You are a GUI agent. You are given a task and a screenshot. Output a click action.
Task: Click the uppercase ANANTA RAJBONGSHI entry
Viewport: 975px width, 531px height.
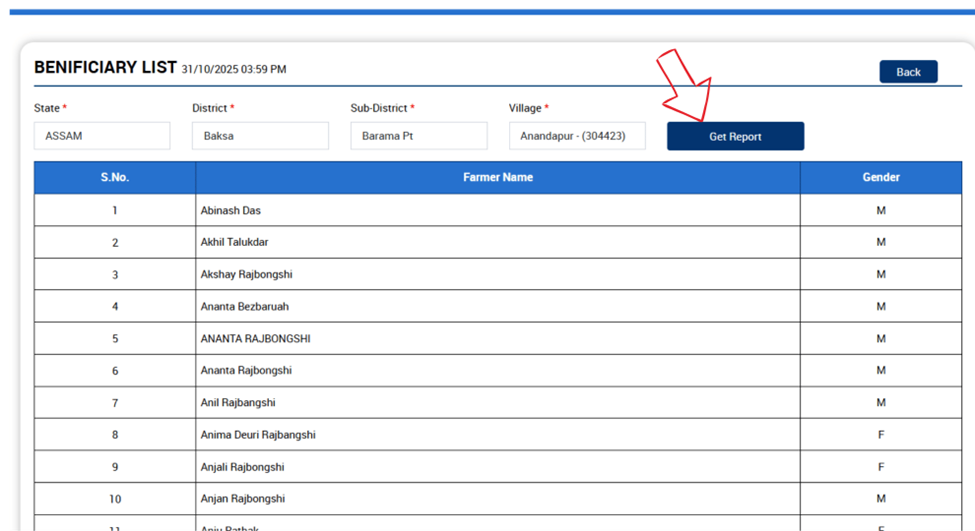[x=255, y=339]
